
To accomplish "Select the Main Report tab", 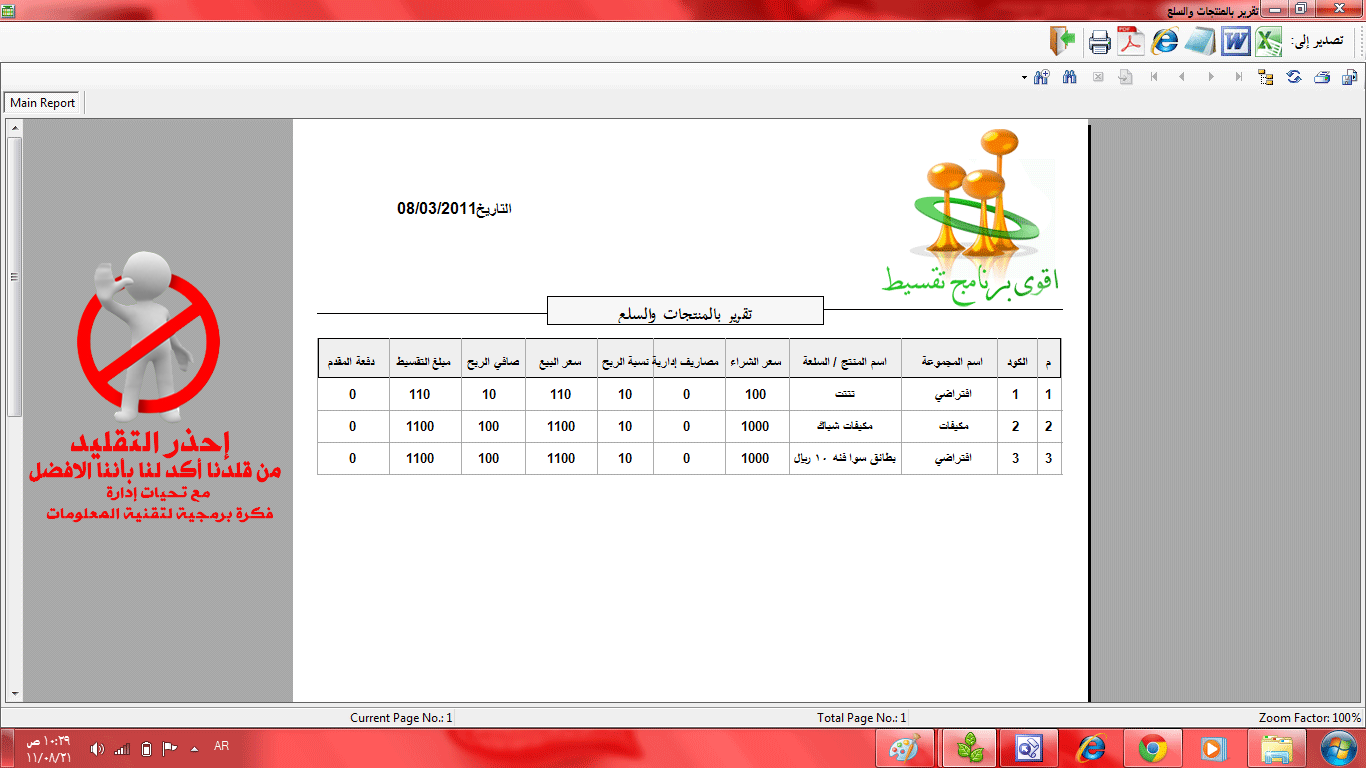I will [43, 103].
